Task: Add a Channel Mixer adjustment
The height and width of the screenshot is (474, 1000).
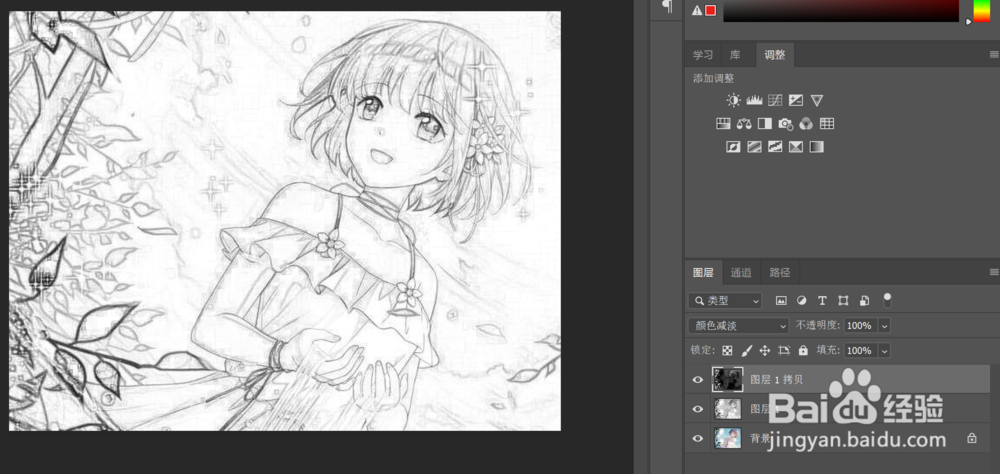Action: 806,124
